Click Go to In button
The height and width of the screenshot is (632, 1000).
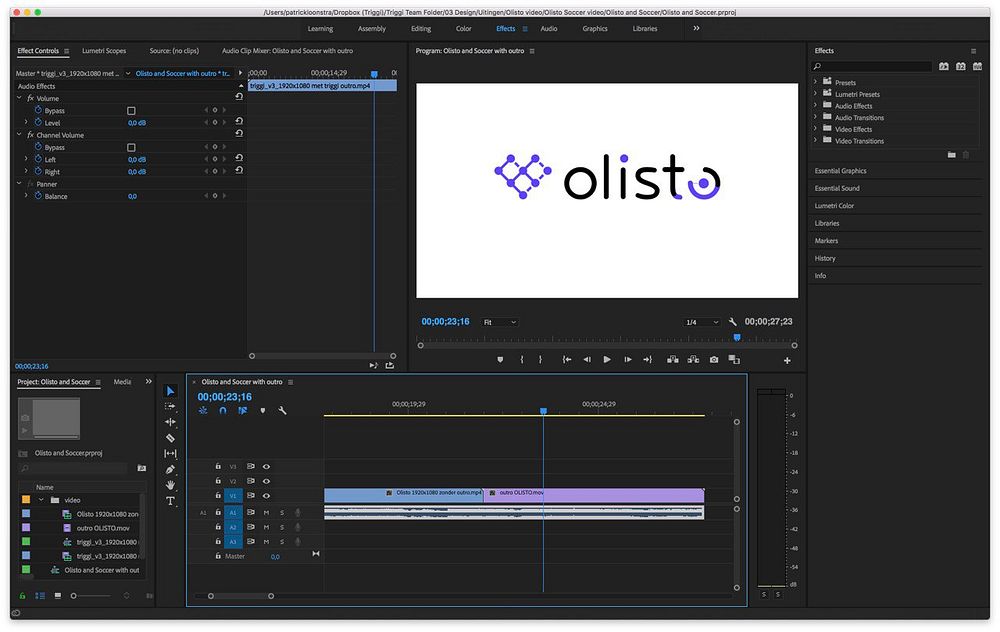[x=566, y=360]
